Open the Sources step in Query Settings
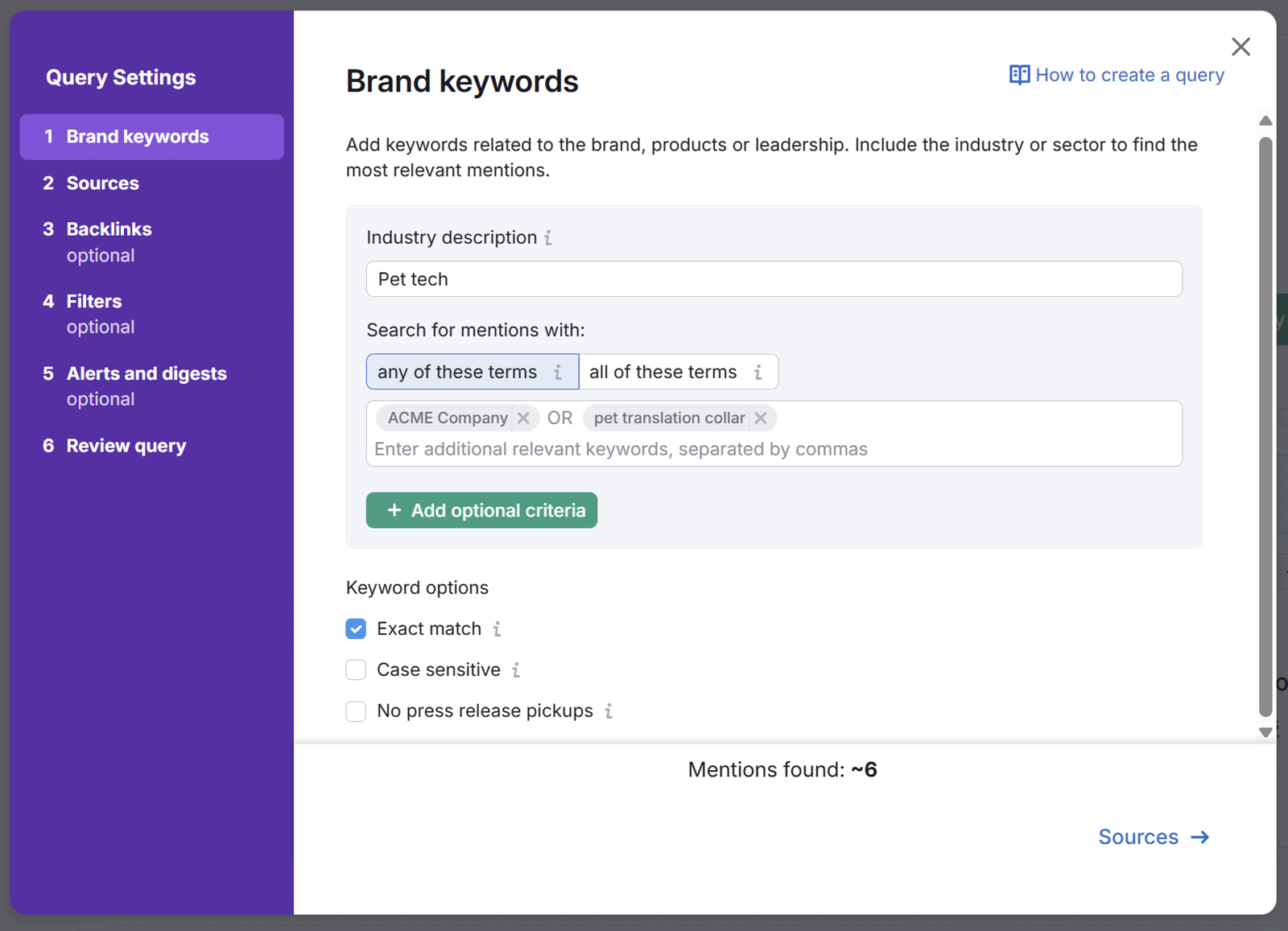 [x=102, y=183]
